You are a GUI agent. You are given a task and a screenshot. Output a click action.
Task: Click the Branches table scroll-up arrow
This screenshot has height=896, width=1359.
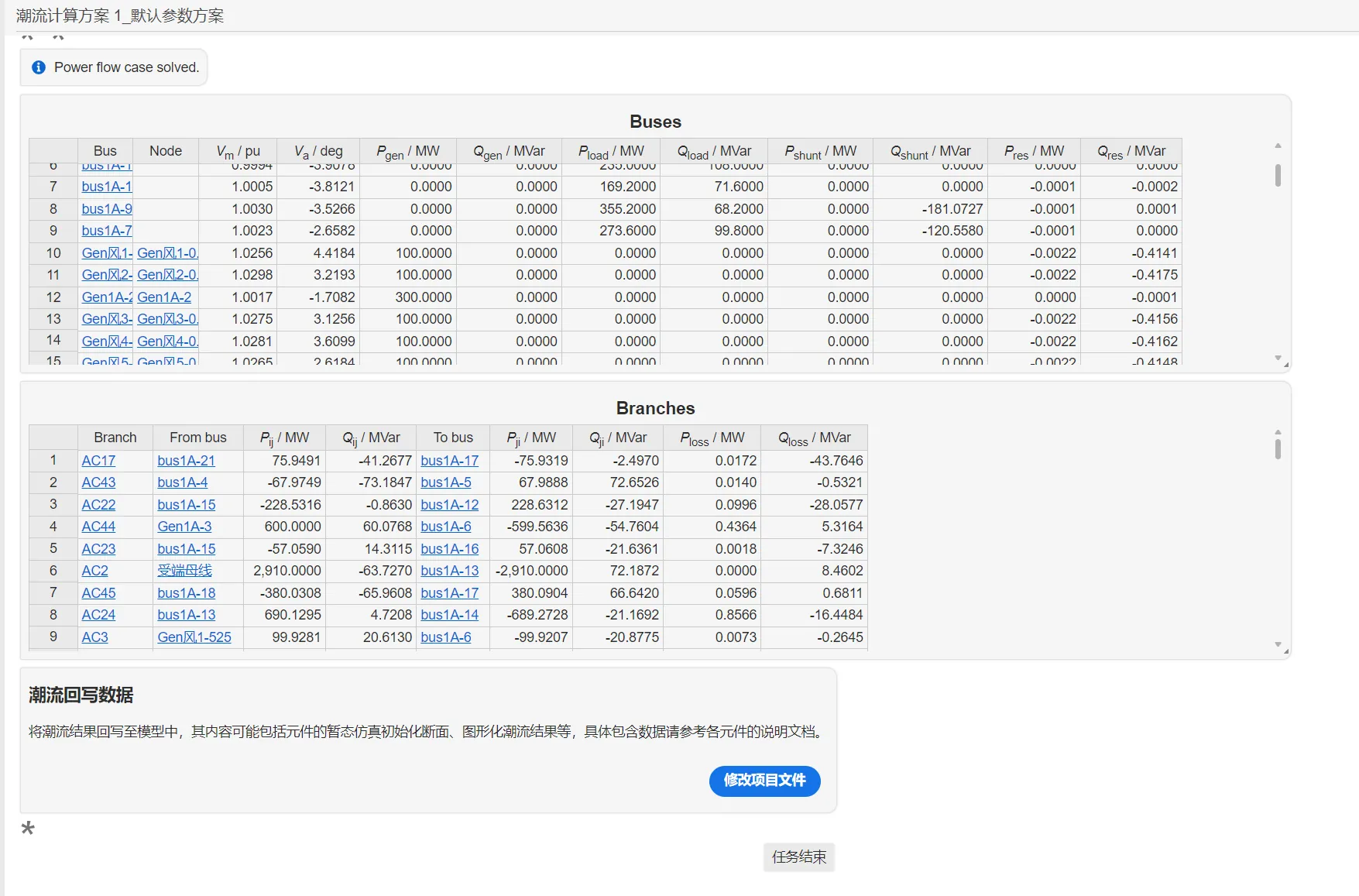(x=1278, y=432)
